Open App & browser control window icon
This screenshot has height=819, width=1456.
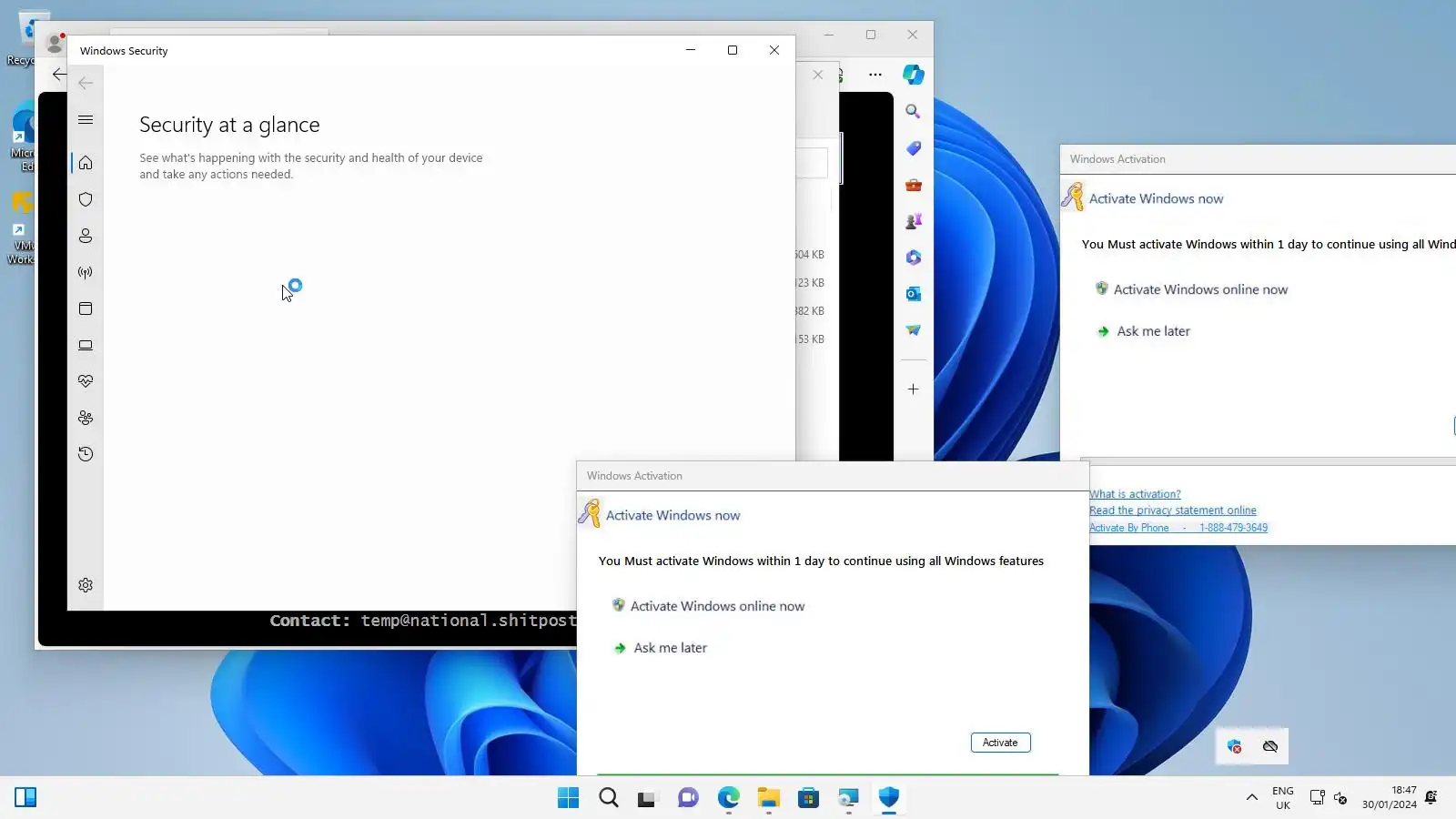coord(86,308)
